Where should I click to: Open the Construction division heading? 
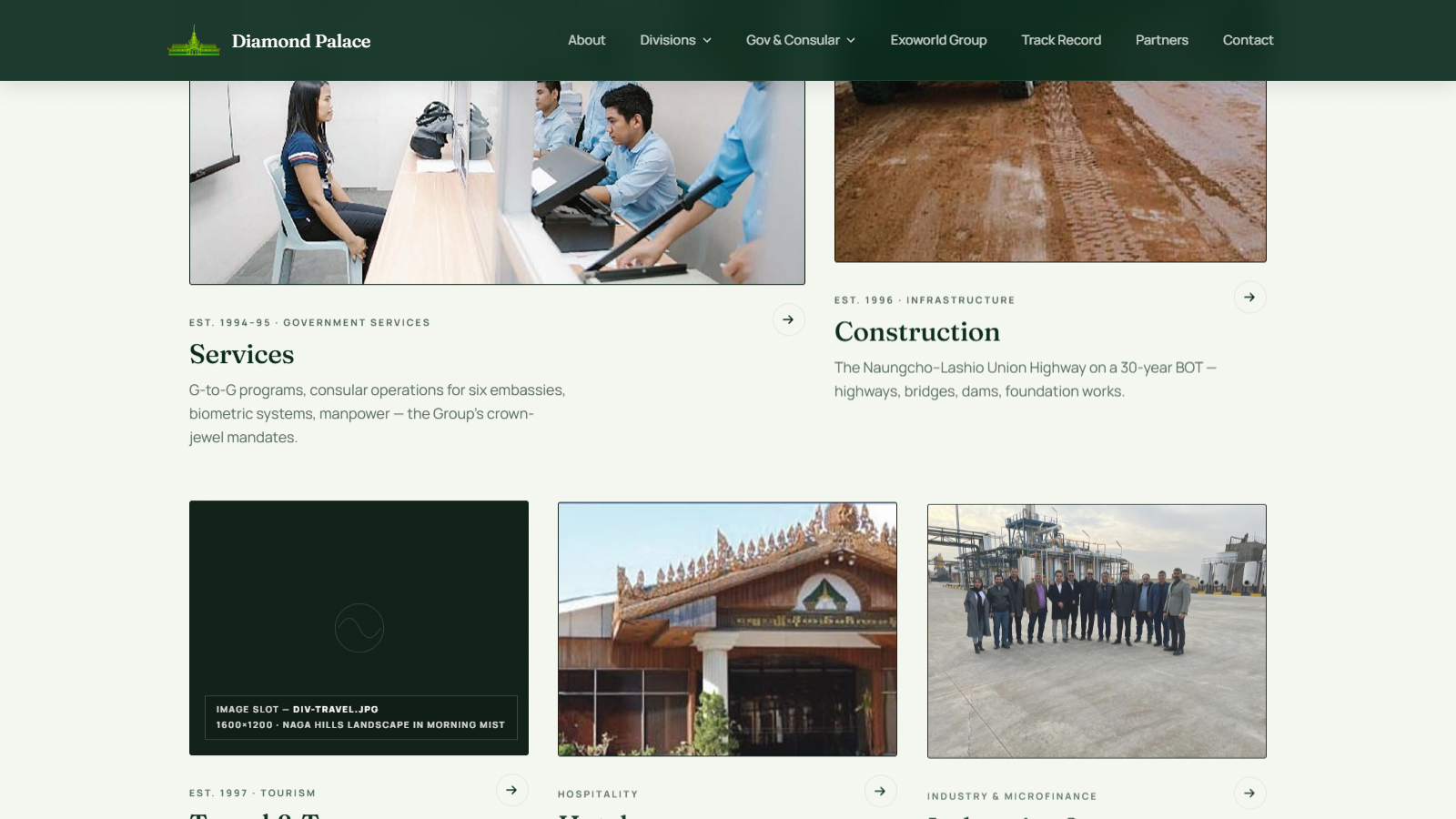point(917,331)
